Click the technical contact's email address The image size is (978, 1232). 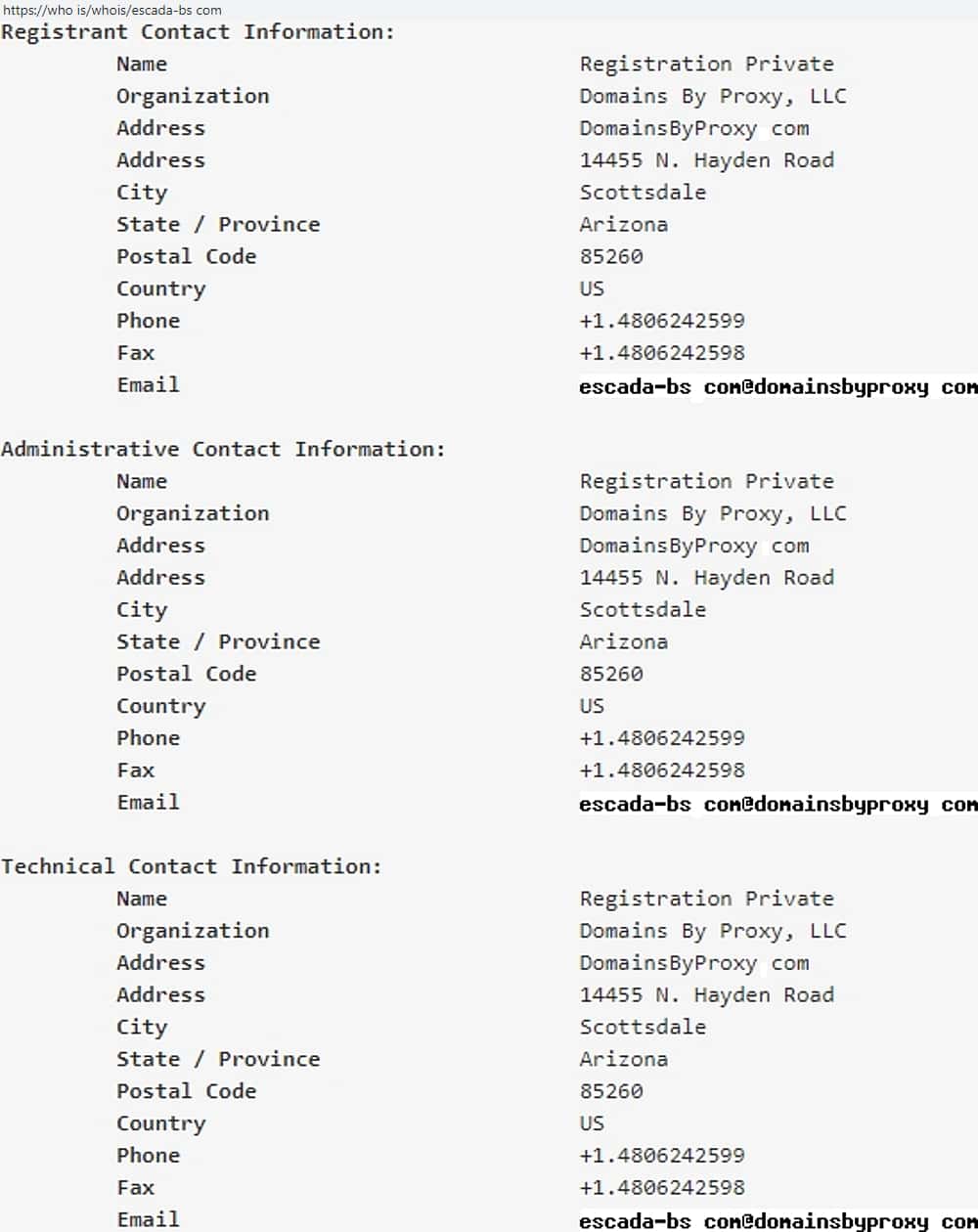click(778, 1221)
